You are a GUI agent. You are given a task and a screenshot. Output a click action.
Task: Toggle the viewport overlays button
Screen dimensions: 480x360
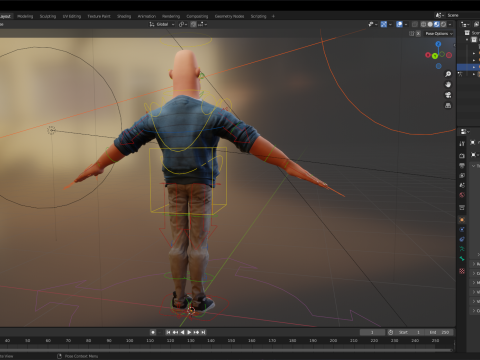pyautogui.click(x=399, y=24)
